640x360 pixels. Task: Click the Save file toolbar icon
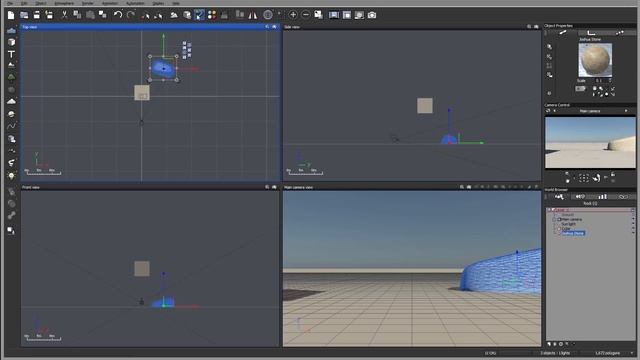pyautogui.click(x=37, y=15)
